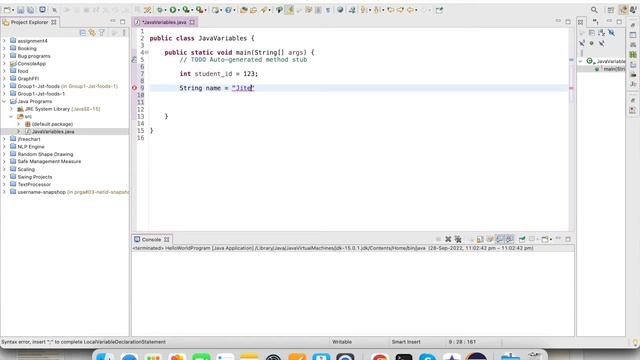Image resolution: width=640 pixels, height=360 pixels.
Task: Click the green Run button
Action: coord(173,10)
